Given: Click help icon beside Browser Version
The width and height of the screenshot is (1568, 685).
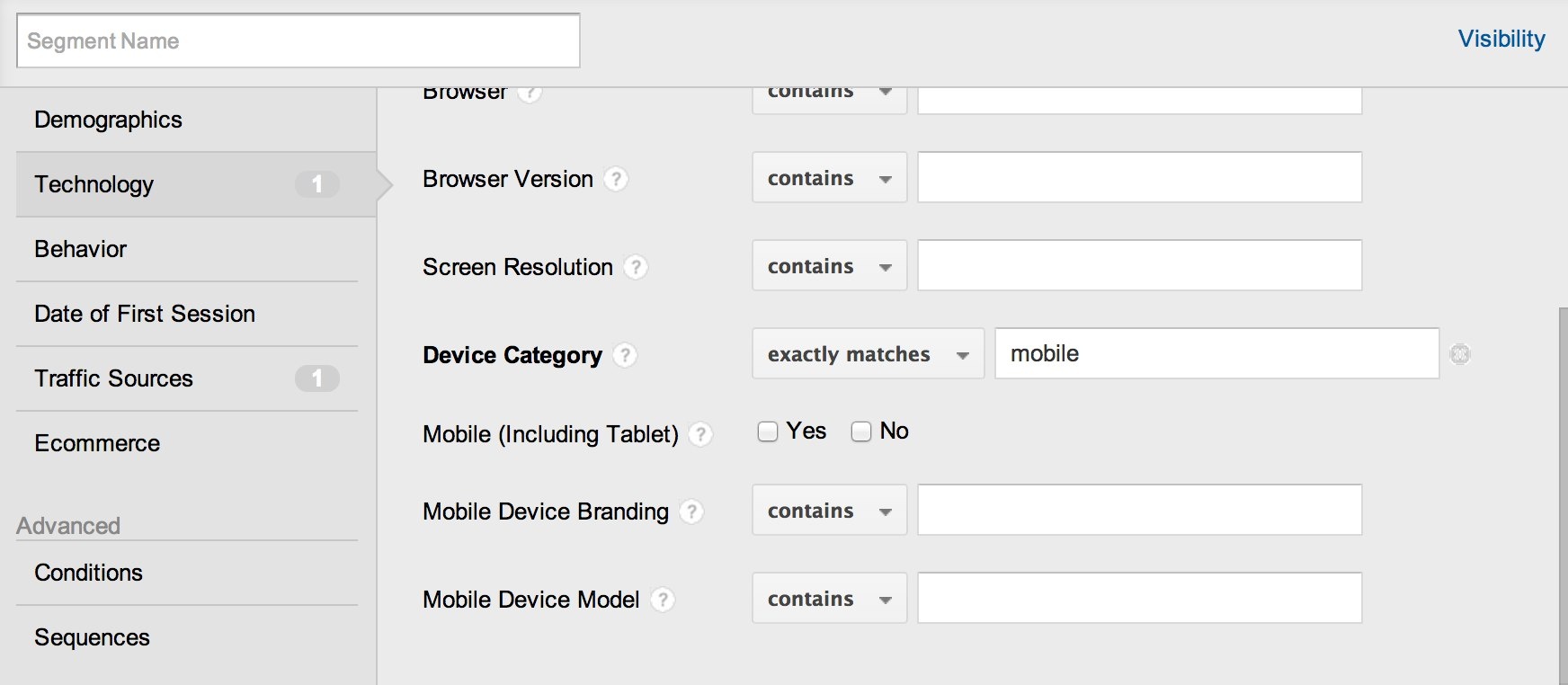Looking at the screenshot, I should (616, 179).
